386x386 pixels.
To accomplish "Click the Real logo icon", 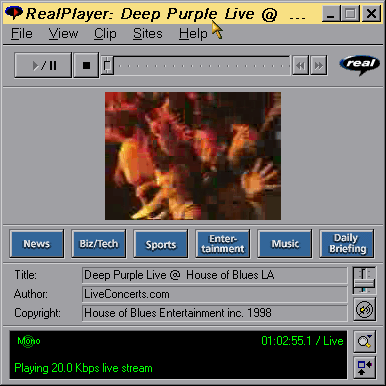I will click(x=360, y=64).
